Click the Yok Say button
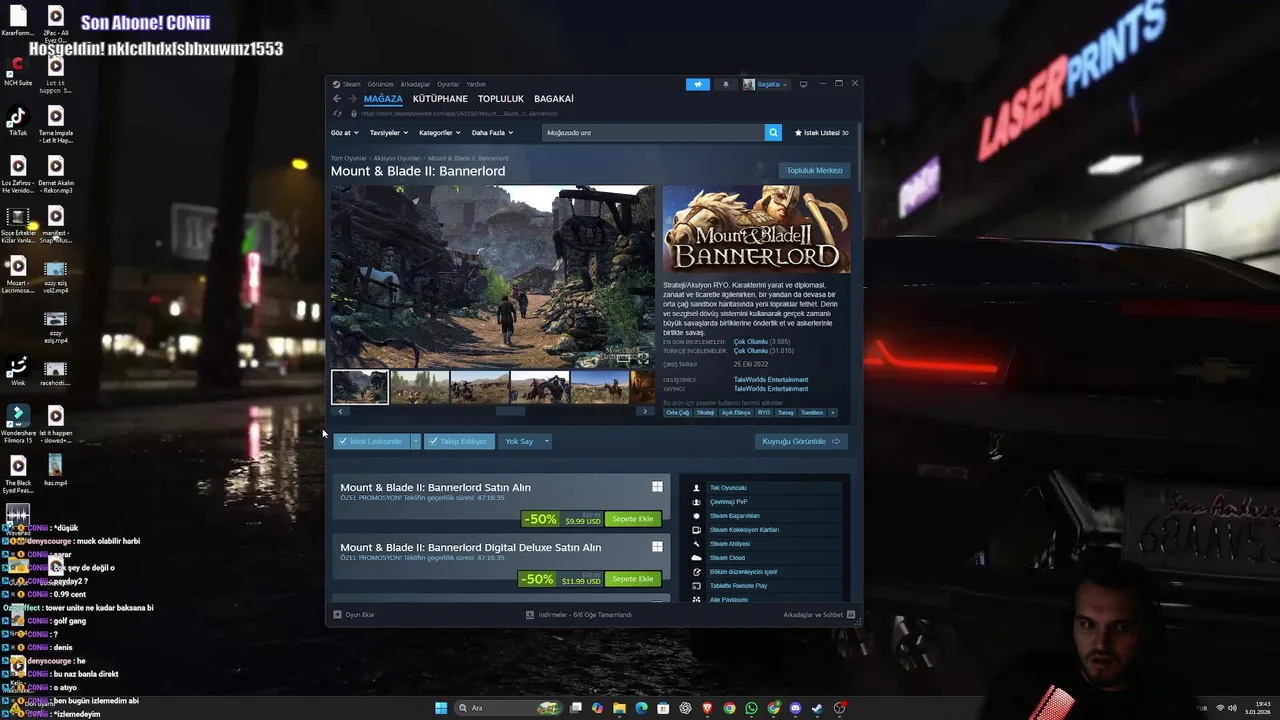Screen dimensions: 1280x720 pyautogui.click(x=519, y=441)
